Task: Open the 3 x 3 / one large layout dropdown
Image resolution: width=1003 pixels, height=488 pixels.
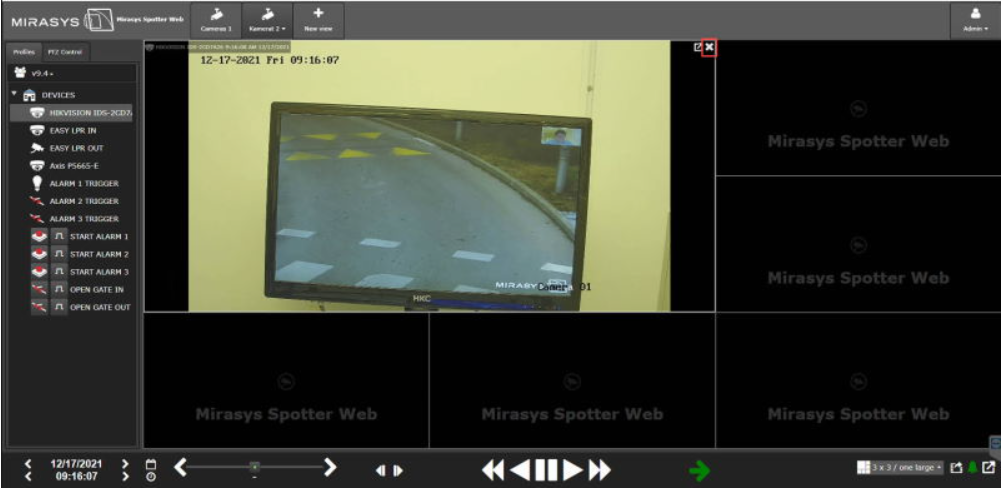Action: coord(901,468)
